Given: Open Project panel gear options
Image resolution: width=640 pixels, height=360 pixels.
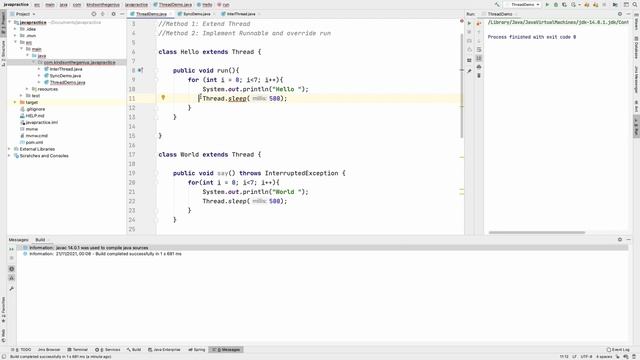Looking at the screenshot, I should coord(113,14).
